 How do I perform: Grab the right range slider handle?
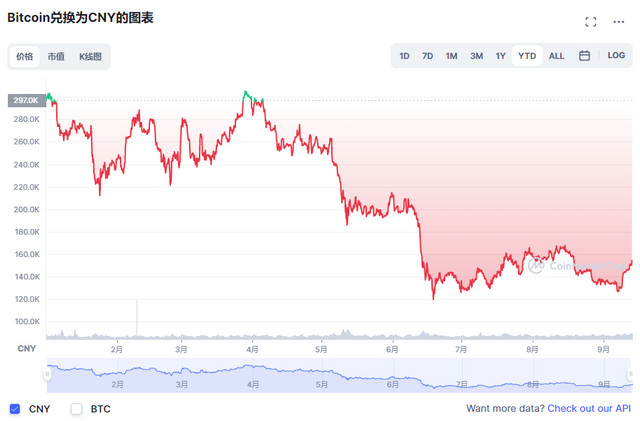[x=630, y=374]
